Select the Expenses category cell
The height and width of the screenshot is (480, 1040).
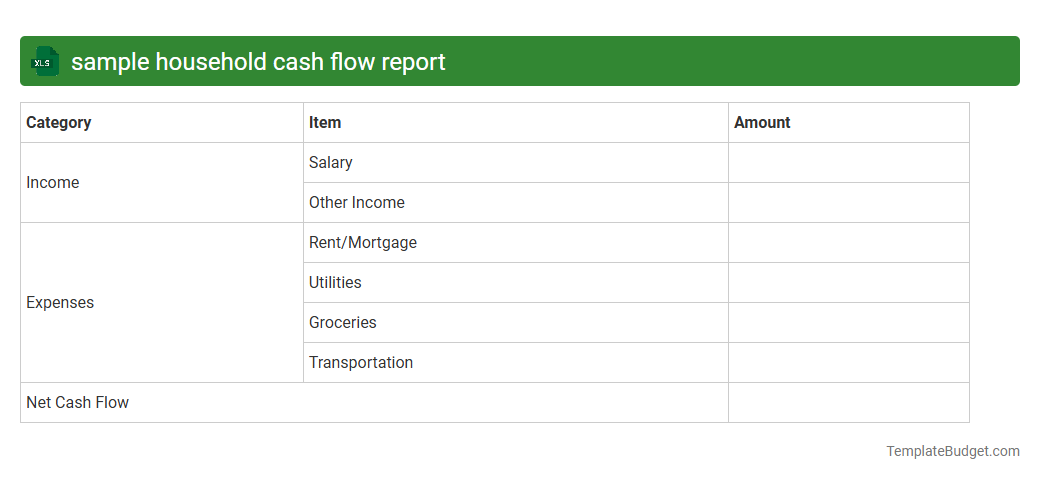click(x=162, y=302)
